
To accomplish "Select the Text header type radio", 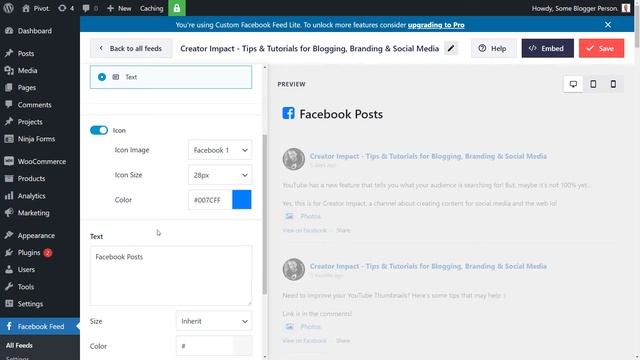I will [102, 77].
